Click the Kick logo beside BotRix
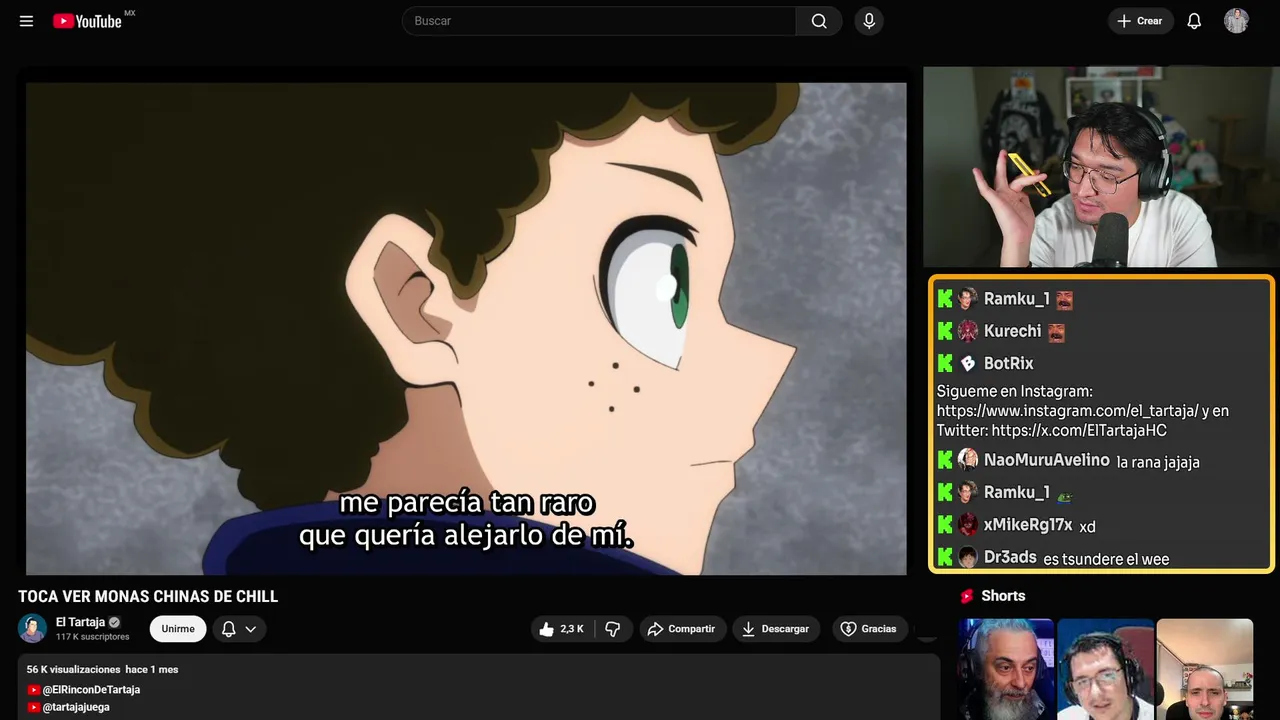 pyautogui.click(x=945, y=363)
